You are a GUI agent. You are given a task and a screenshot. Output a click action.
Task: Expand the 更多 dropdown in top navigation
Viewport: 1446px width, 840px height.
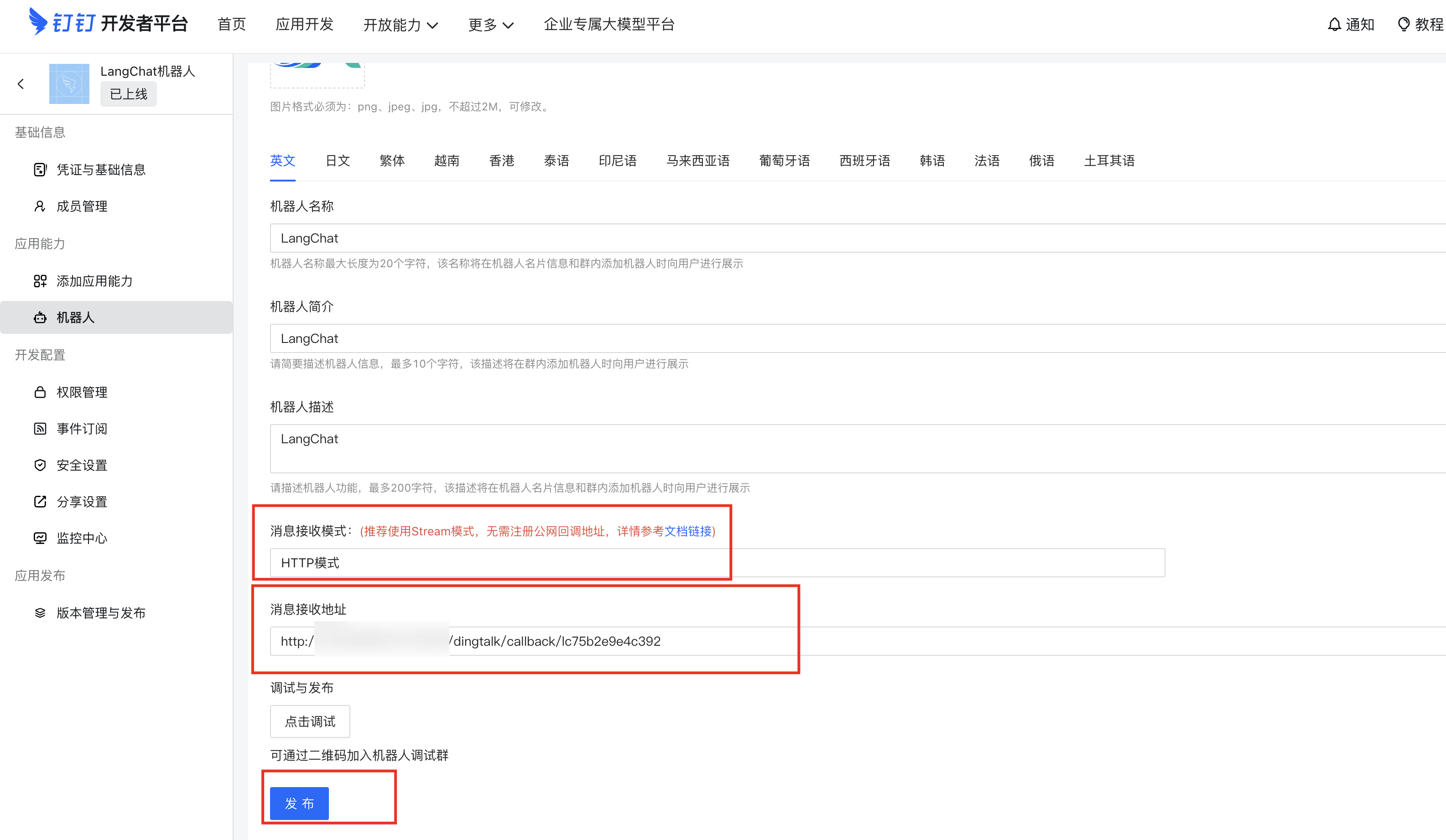[491, 25]
